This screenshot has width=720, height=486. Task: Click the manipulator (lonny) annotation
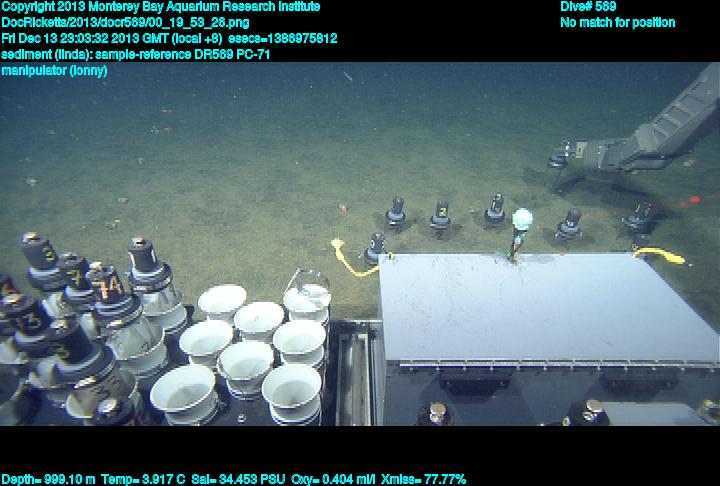pyautogui.click(x=54, y=70)
